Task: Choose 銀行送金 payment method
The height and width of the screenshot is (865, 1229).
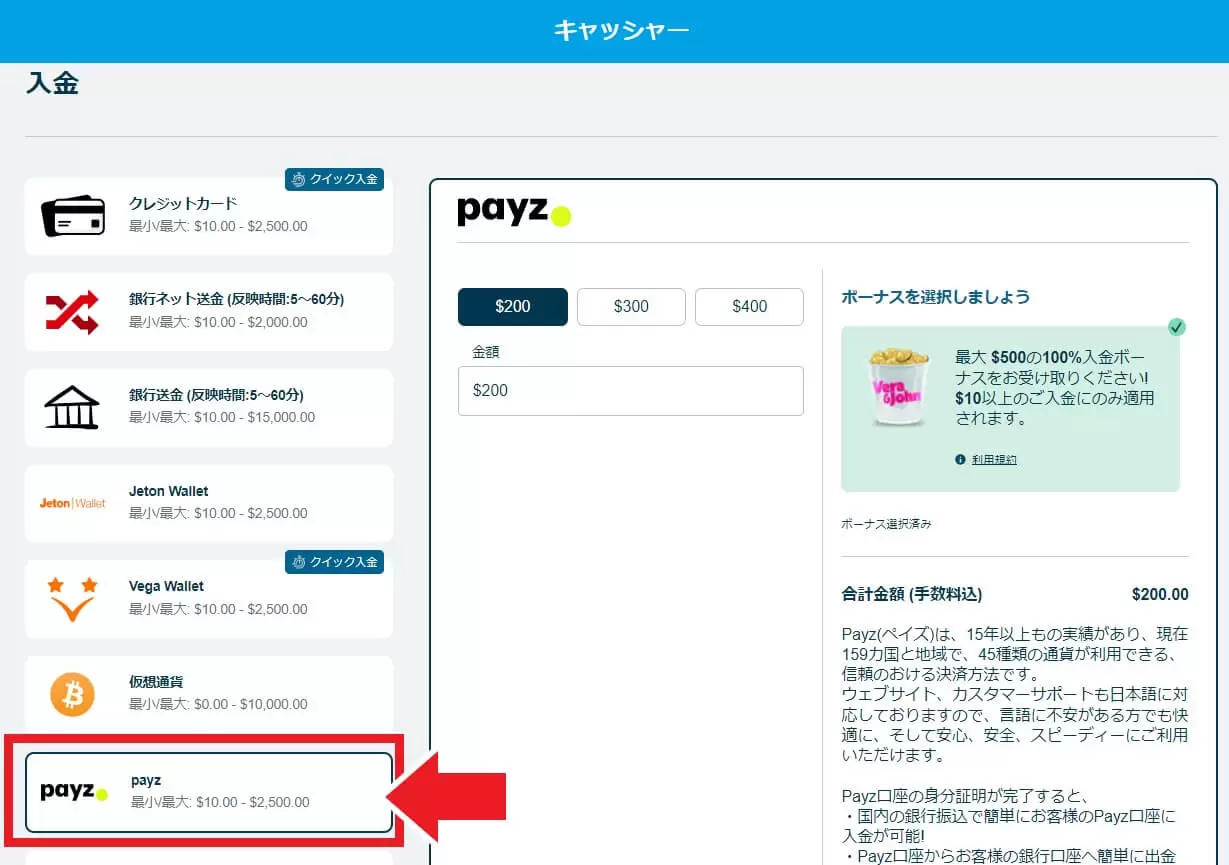Action: pyautogui.click(x=209, y=407)
